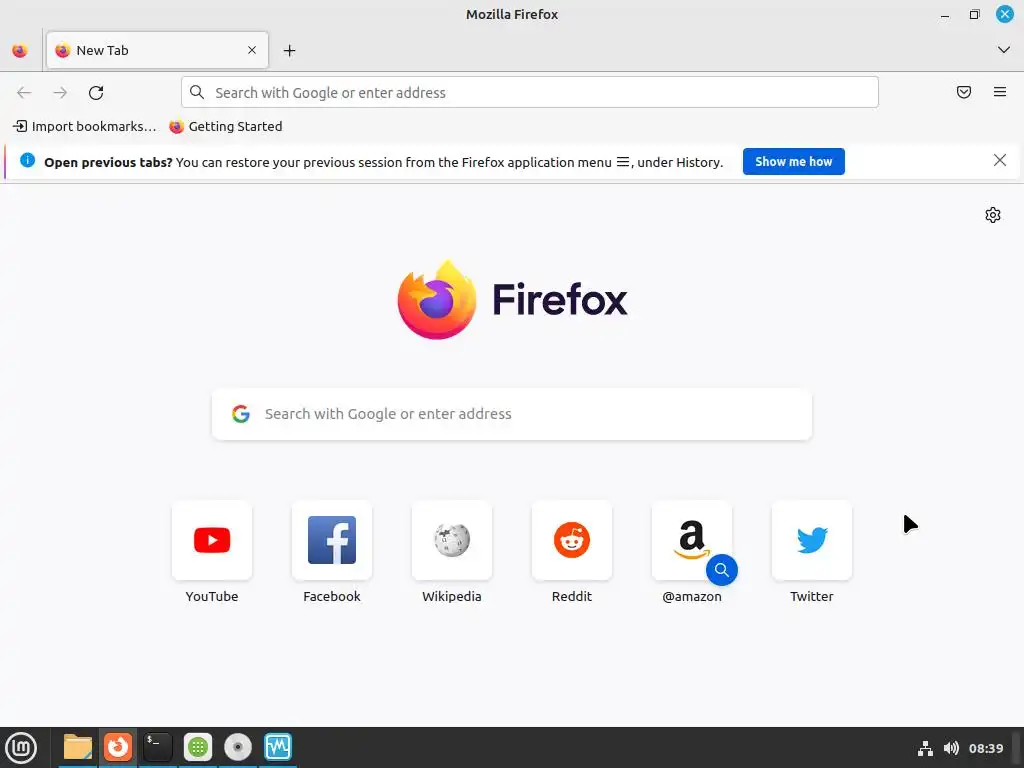Click the info icon in notification bar
Screen dimensions: 1024x768
point(27,161)
